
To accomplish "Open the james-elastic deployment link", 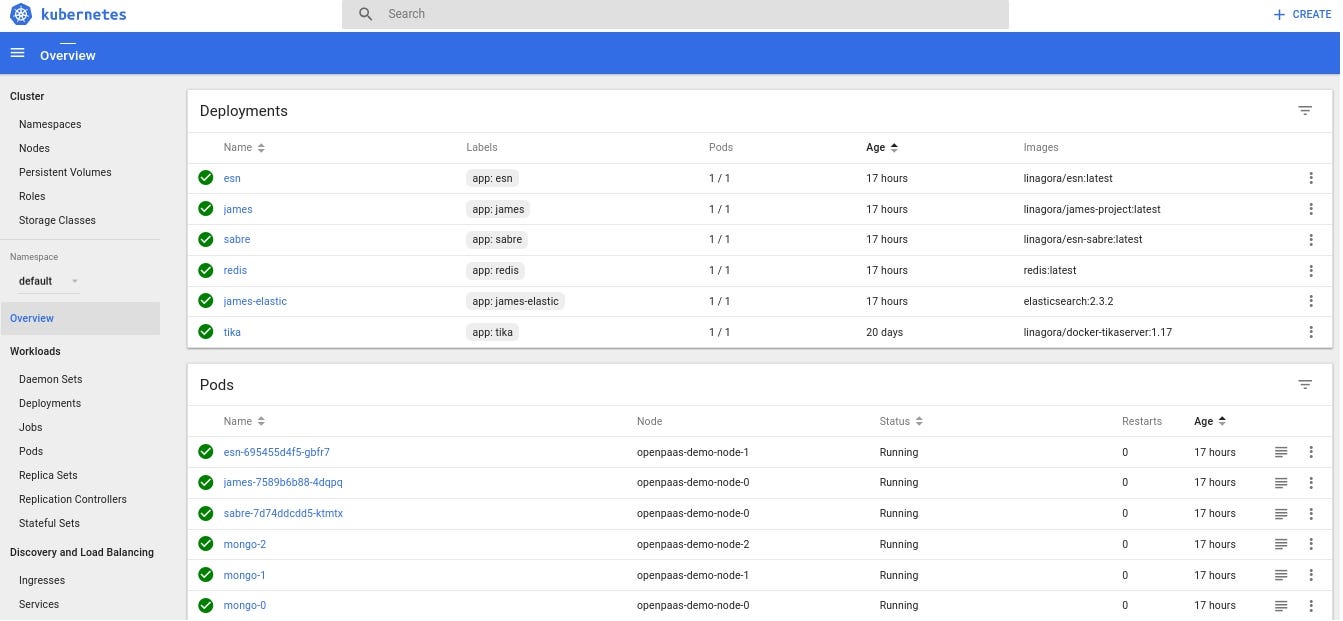I will coord(255,302).
